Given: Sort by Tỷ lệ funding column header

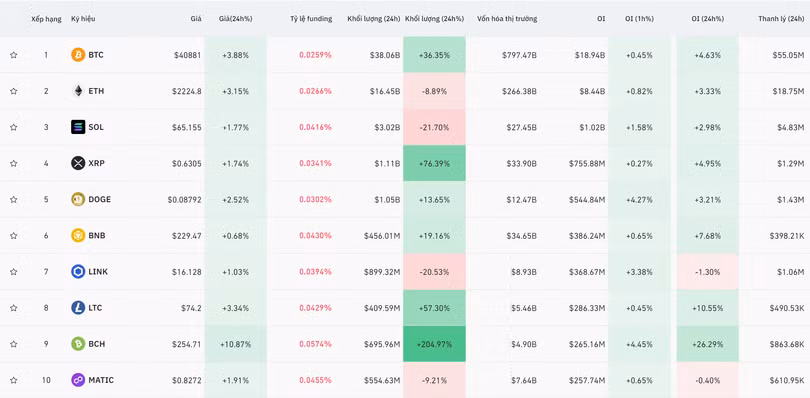Looking at the screenshot, I should tap(311, 19).
